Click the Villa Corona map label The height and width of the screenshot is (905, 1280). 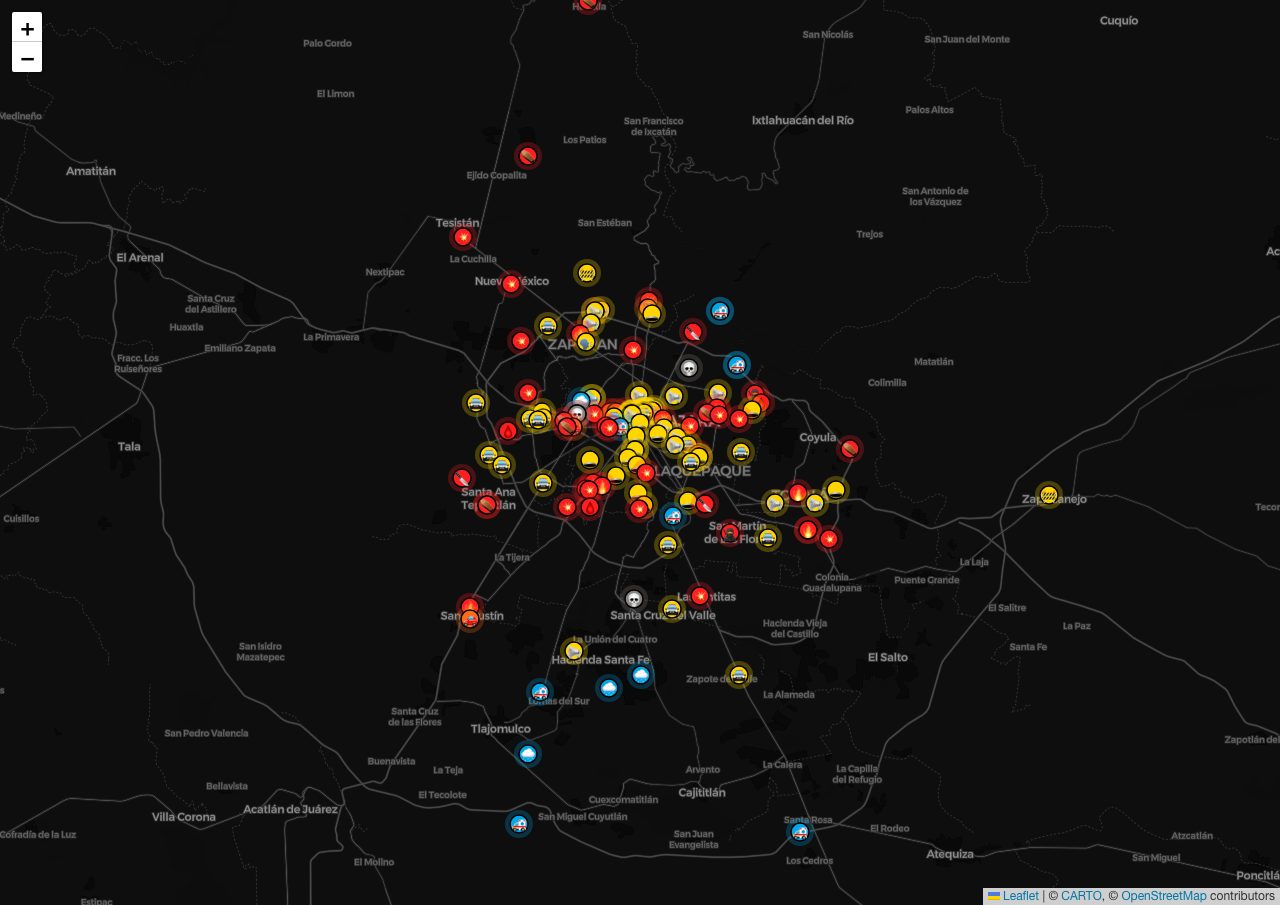pos(183,817)
